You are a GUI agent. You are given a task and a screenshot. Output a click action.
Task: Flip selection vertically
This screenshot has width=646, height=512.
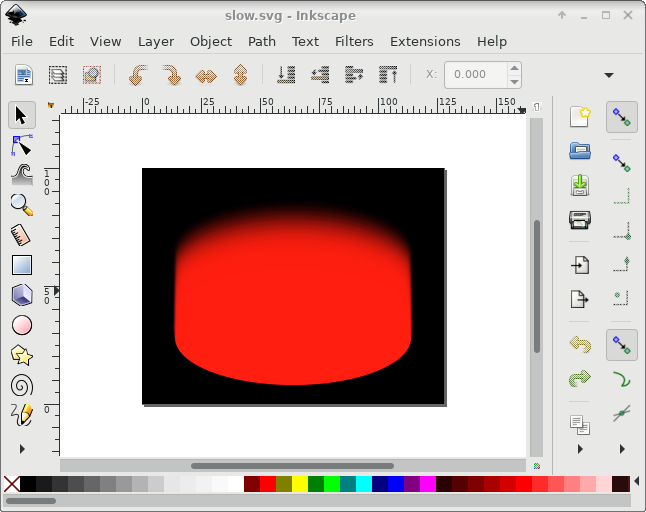pos(240,75)
